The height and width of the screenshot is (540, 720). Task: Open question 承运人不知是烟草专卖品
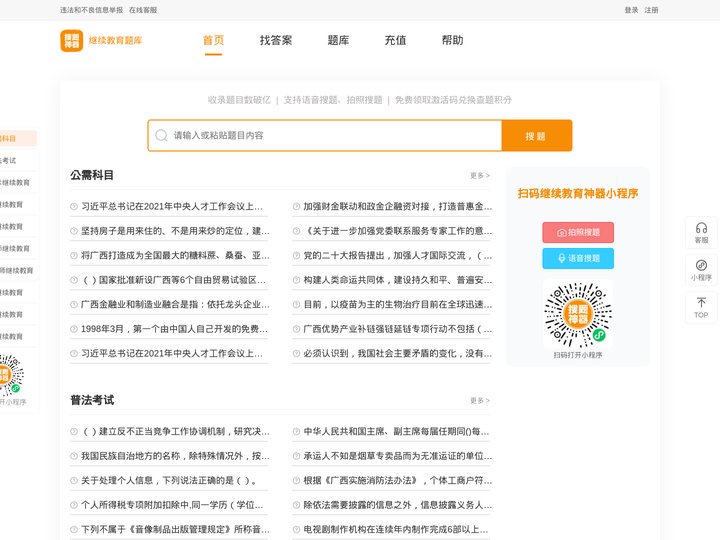coord(398,456)
